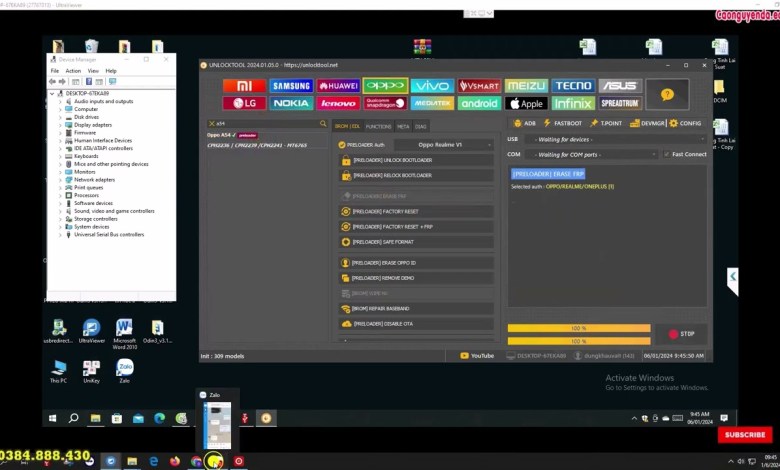This screenshot has width=780, height=470.
Task: Click [PRELOADER] REMOVE DEMO button
Action: pos(416,278)
